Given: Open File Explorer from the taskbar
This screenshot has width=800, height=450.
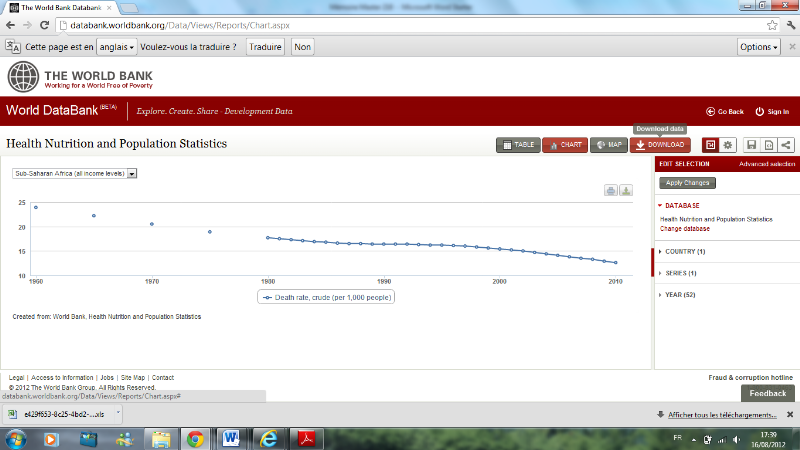Looking at the screenshot, I should [x=161, y=439].
